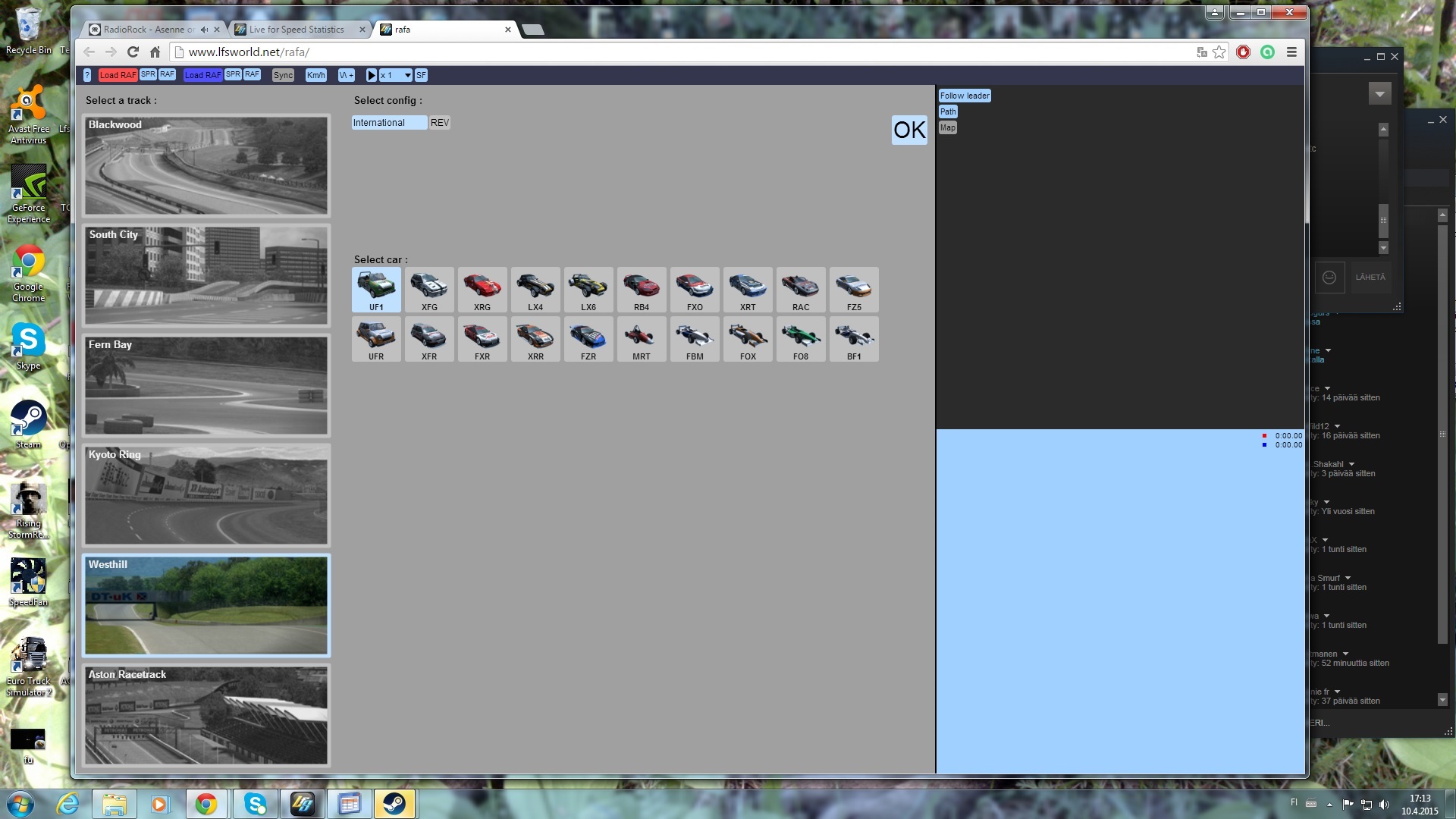
Task: Select the MRT car icon
Action: click(x=642, y=338)
